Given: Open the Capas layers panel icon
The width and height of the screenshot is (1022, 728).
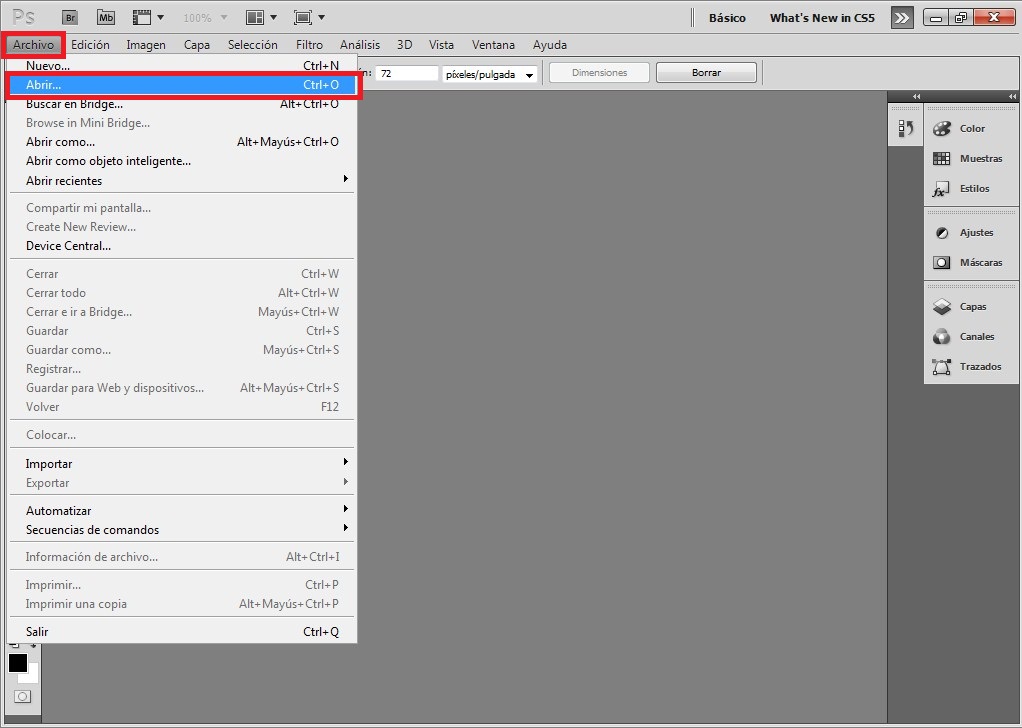Looking at the screenshot, I should click(x=941, y=306).
